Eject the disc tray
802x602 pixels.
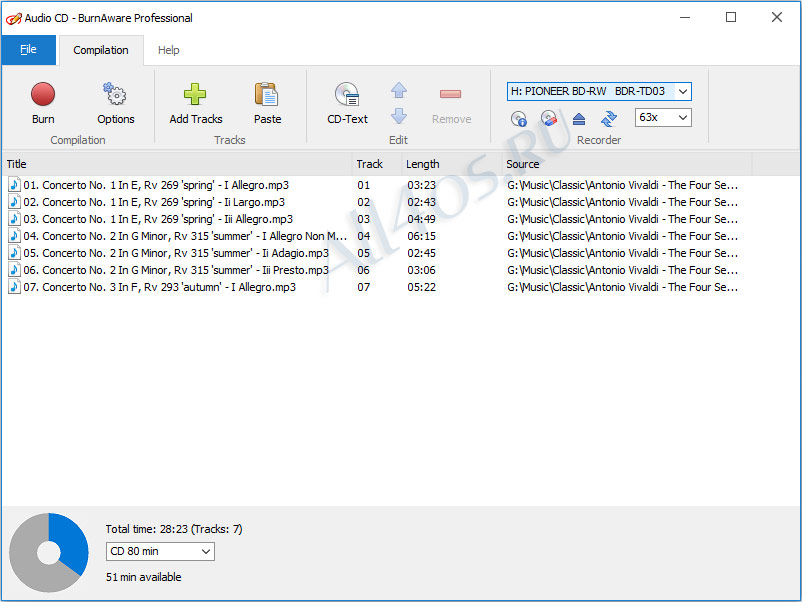[x=579, y=119]
